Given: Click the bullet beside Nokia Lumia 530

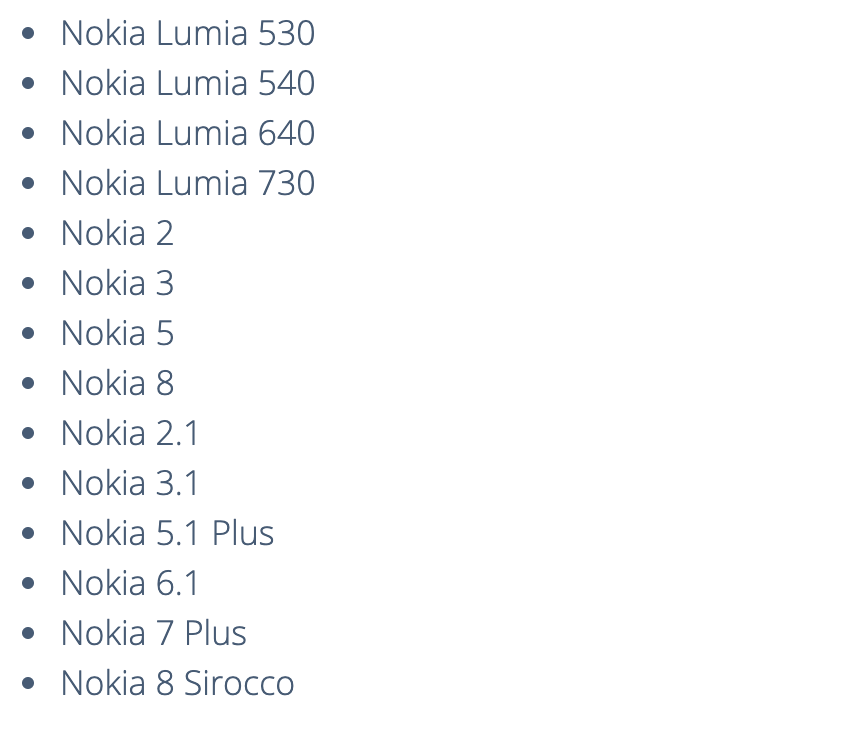Looking at the screenshot, I should pyautogui.click(x=28, y=33).
